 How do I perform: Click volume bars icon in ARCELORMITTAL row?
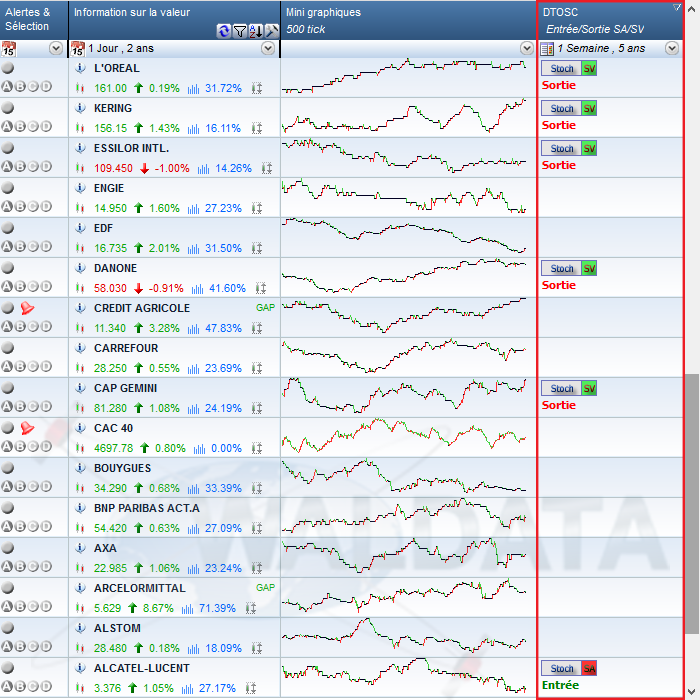click(x=188, y=608)
